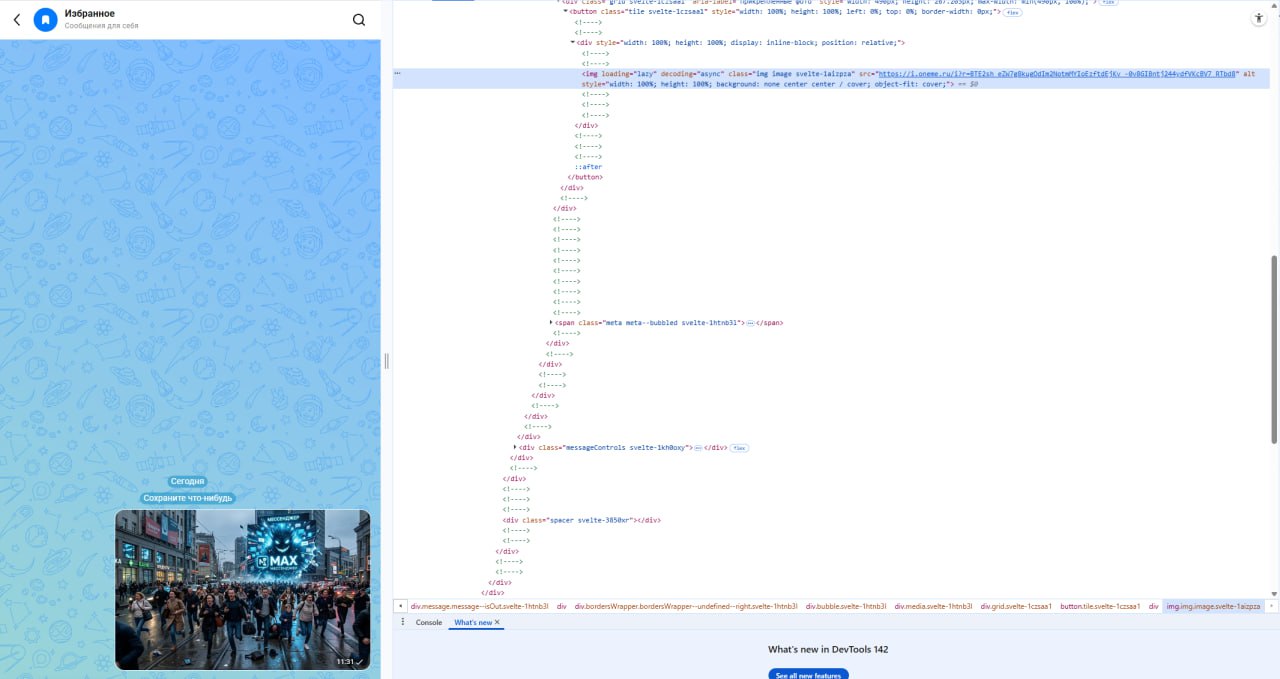Screen dimensions: 1280x679
Task: Go back using the chat header arrow
Action: point(17,20)
